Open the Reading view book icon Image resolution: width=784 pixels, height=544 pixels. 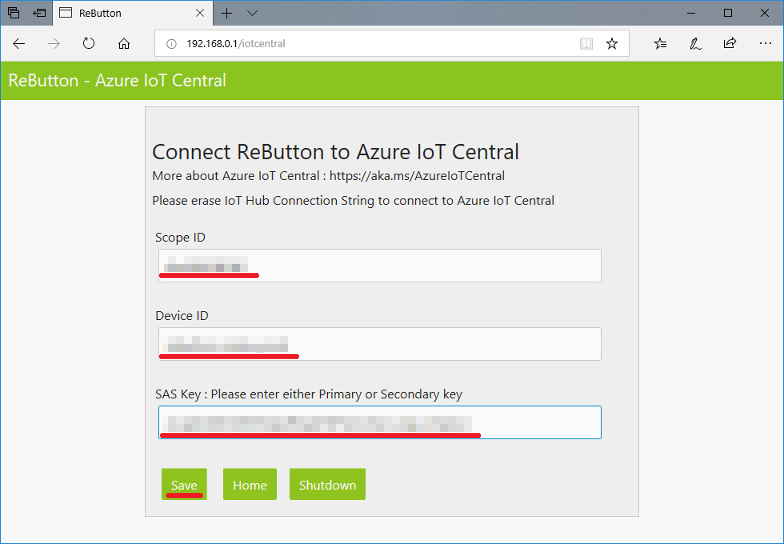coord(586,44)
